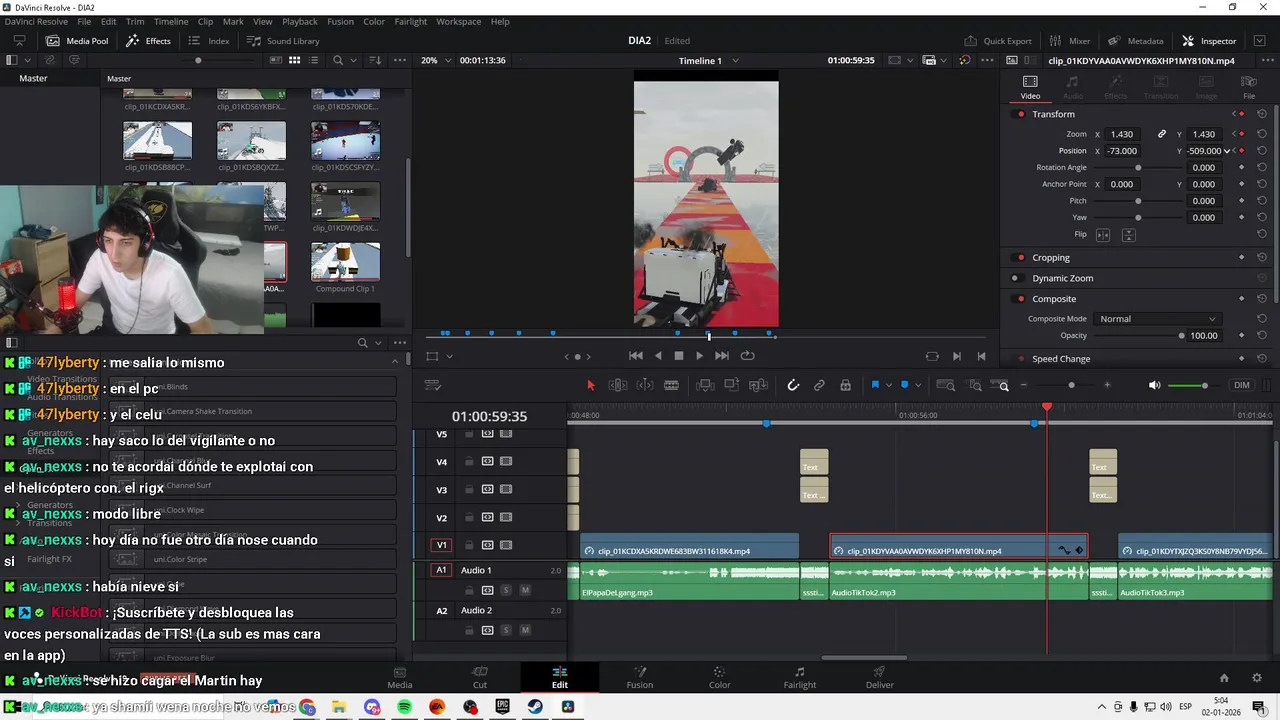Open the Marker color dropdown arrow
The width and height of the screenshot is (1280, 720).
(918, 386)
